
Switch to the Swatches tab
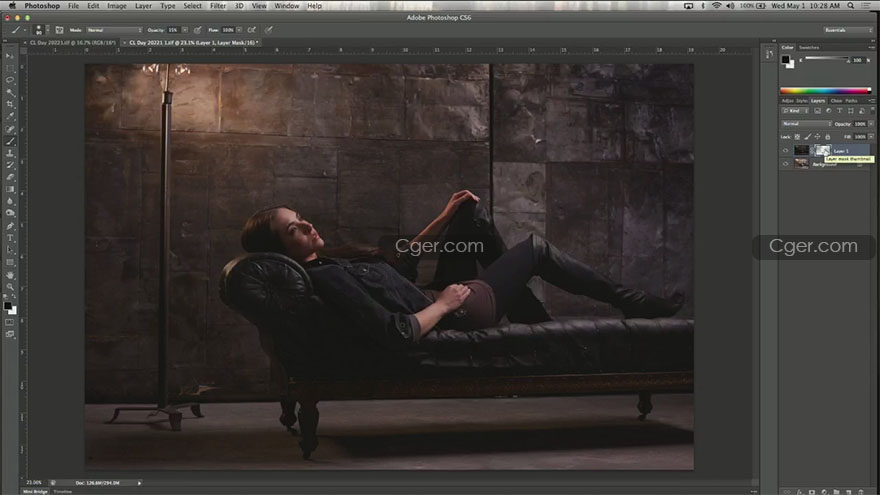click(809, 47)
